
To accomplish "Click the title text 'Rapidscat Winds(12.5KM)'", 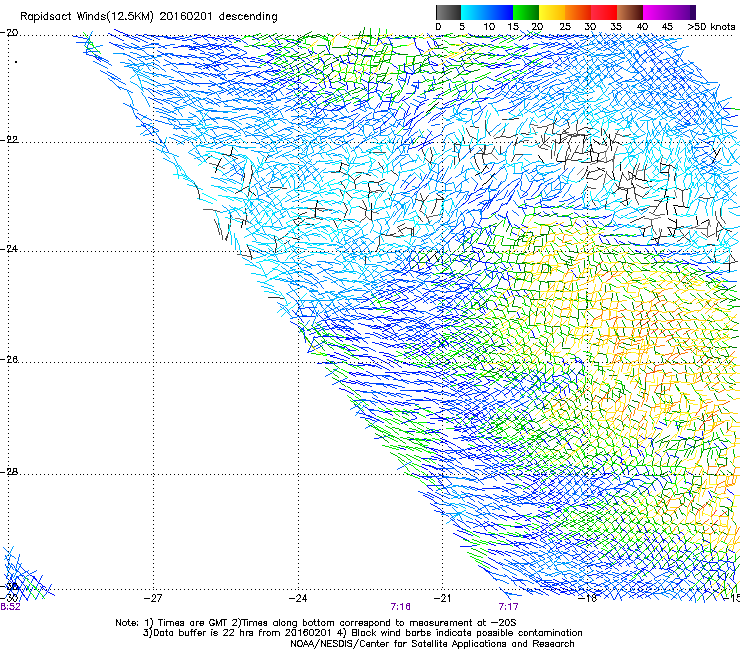I will point(87,17).
